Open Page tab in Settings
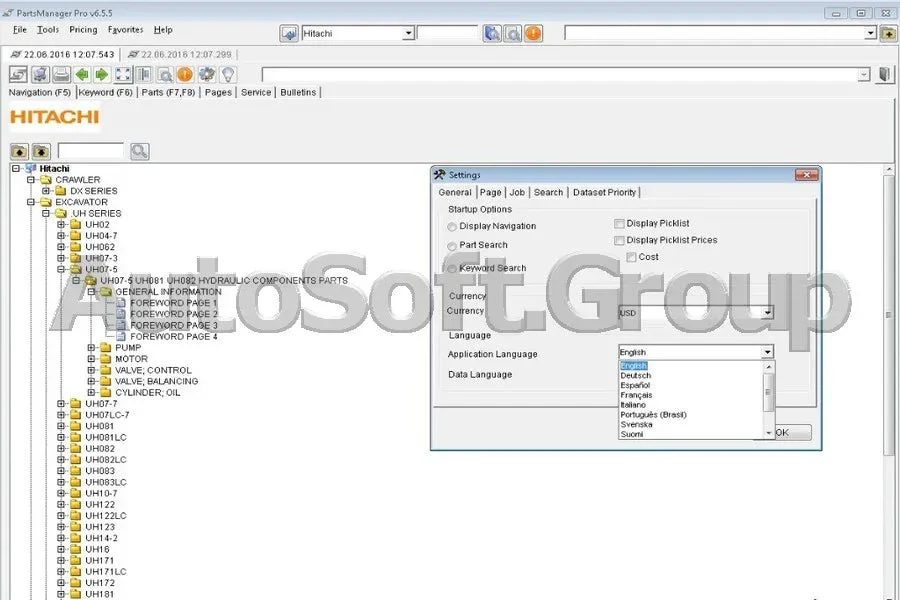 (x=491, y=192)
